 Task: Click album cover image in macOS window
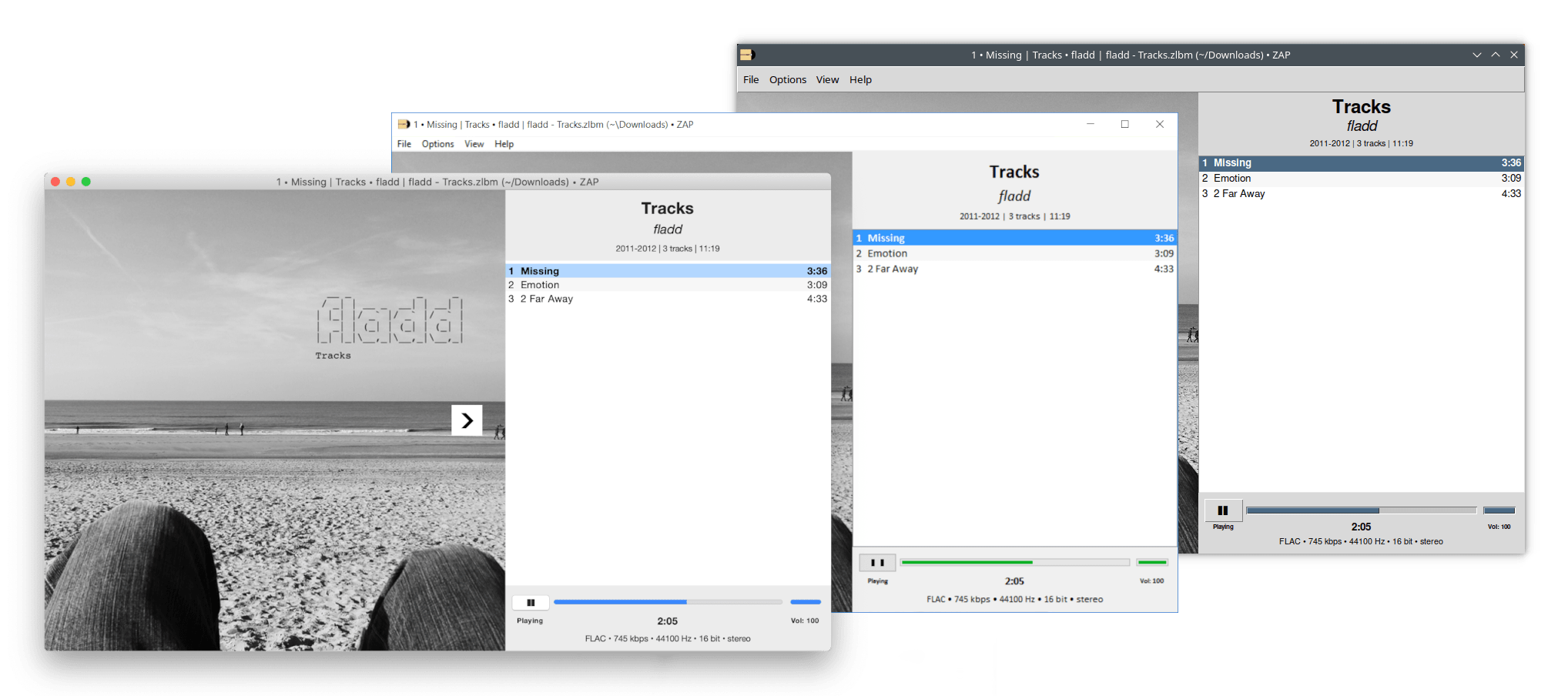point(275,420)
